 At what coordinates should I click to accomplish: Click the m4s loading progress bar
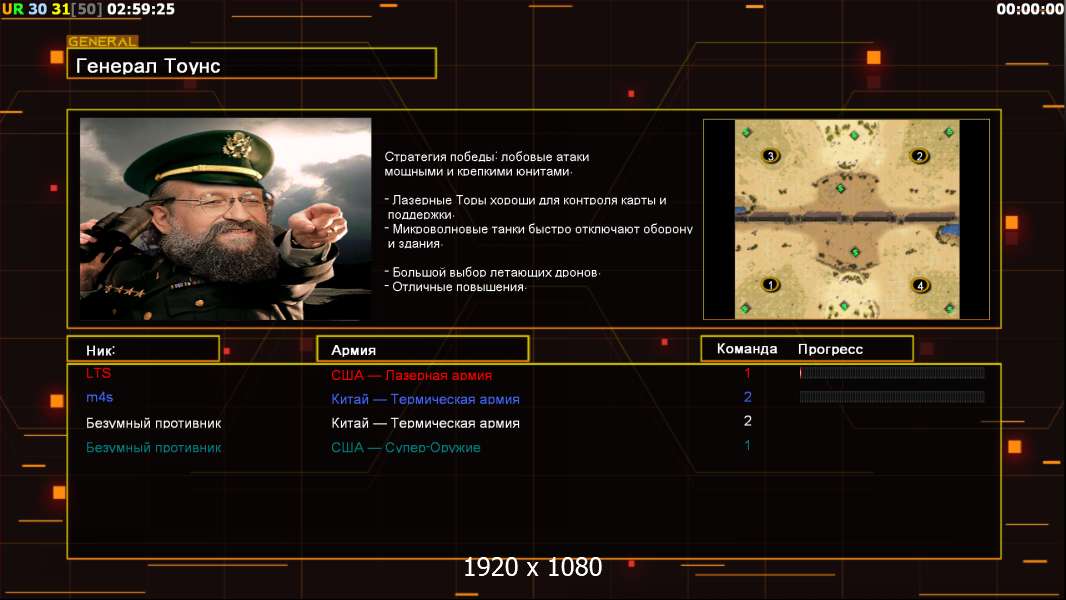(x=892, y=397)
